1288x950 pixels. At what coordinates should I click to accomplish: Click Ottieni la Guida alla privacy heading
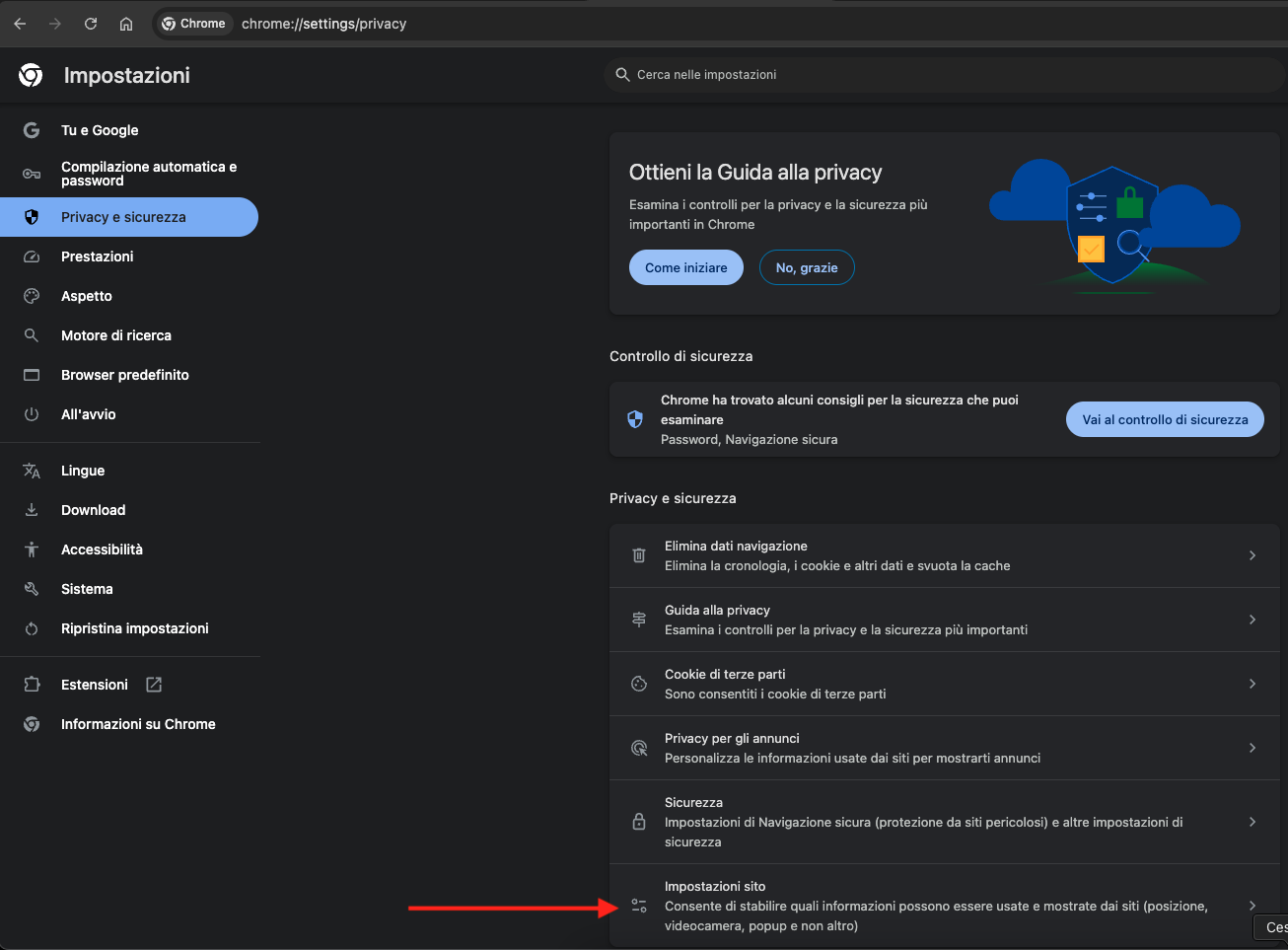(x=755, y=173)
